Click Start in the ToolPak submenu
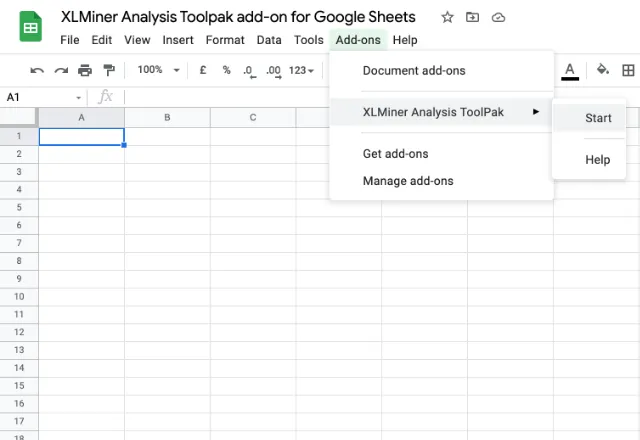 point(589,118)
